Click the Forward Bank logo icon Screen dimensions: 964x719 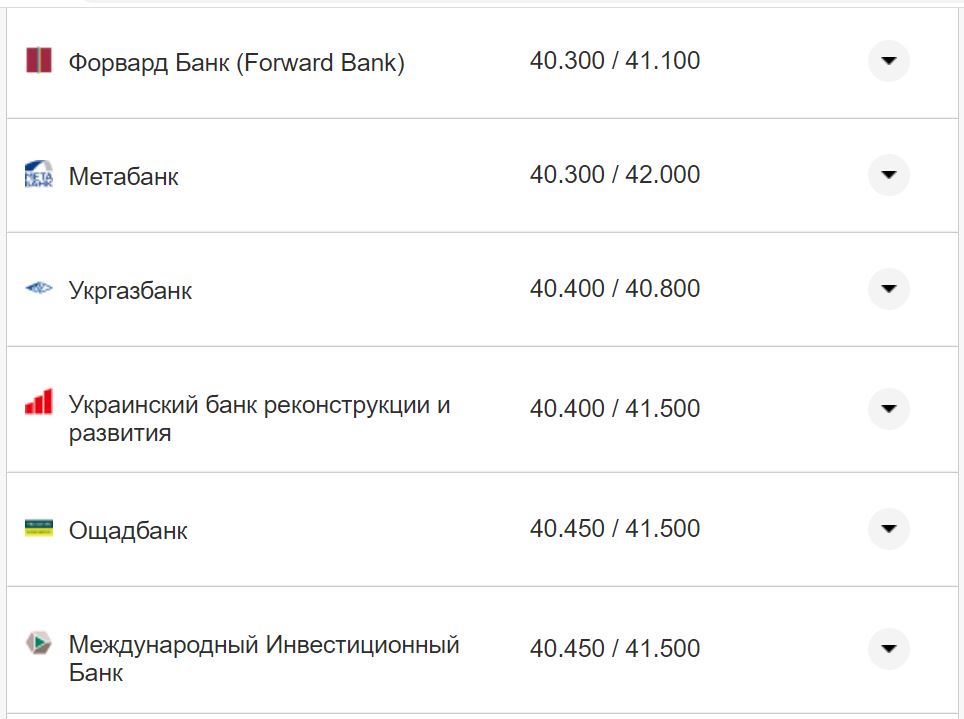[38, 61]
